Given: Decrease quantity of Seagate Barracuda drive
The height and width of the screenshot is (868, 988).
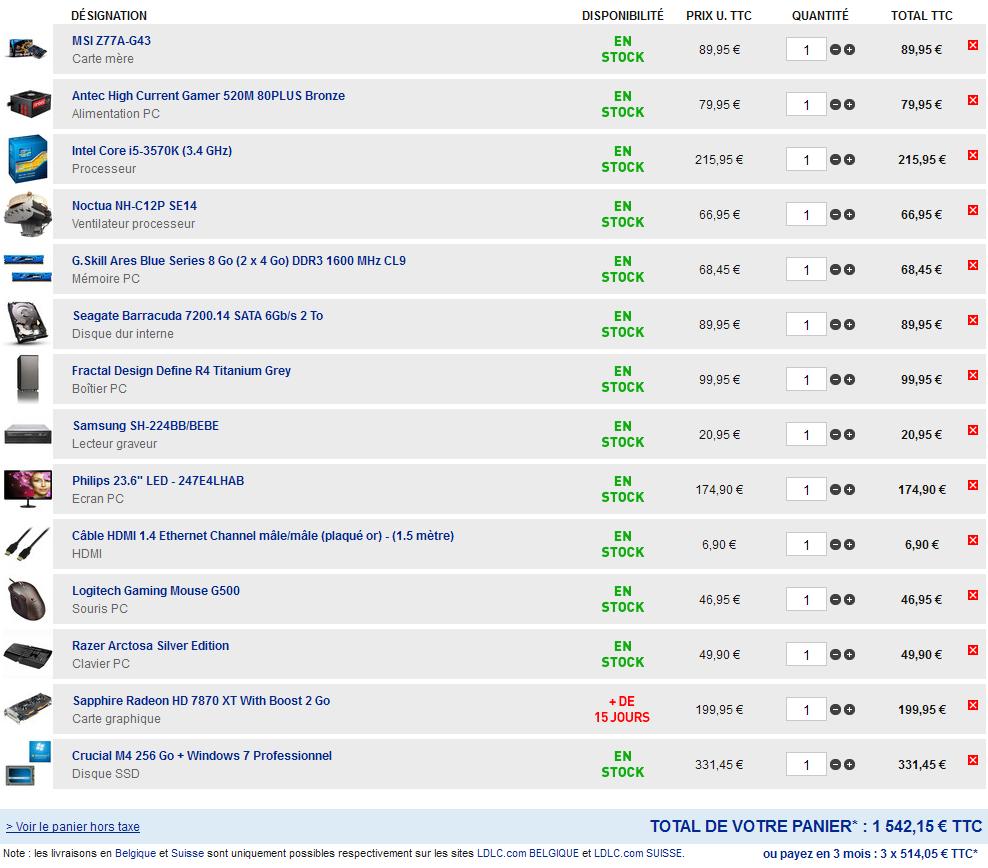Looking at the screenshot, I should (x=836, y=324).
